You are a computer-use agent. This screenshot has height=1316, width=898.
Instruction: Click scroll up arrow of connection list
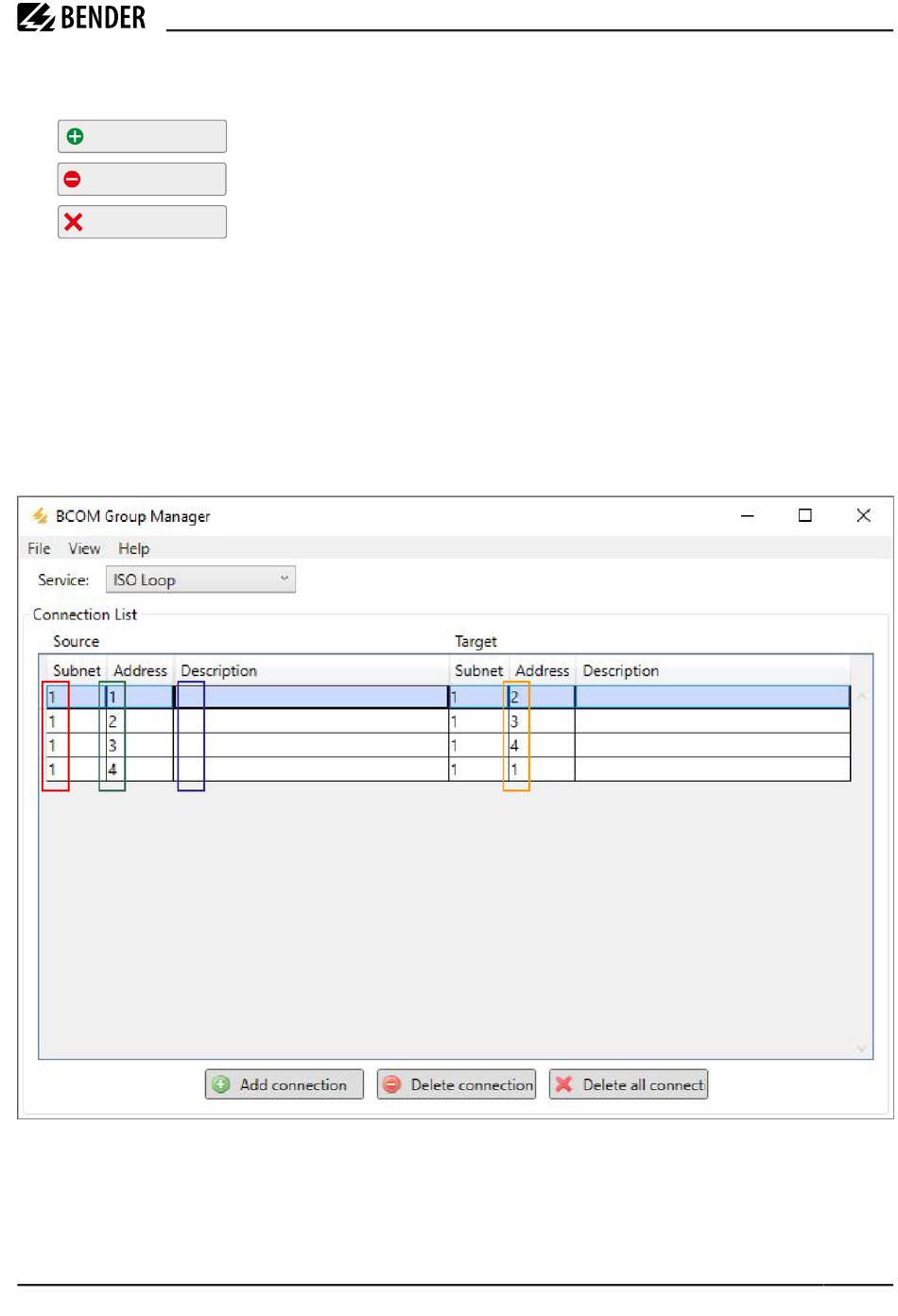point(861,696)
